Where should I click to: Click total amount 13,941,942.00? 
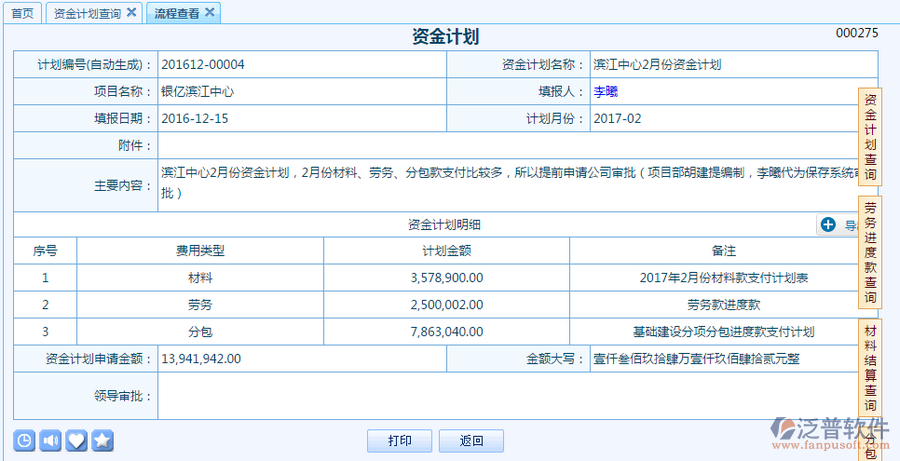[x=201, y=359]
